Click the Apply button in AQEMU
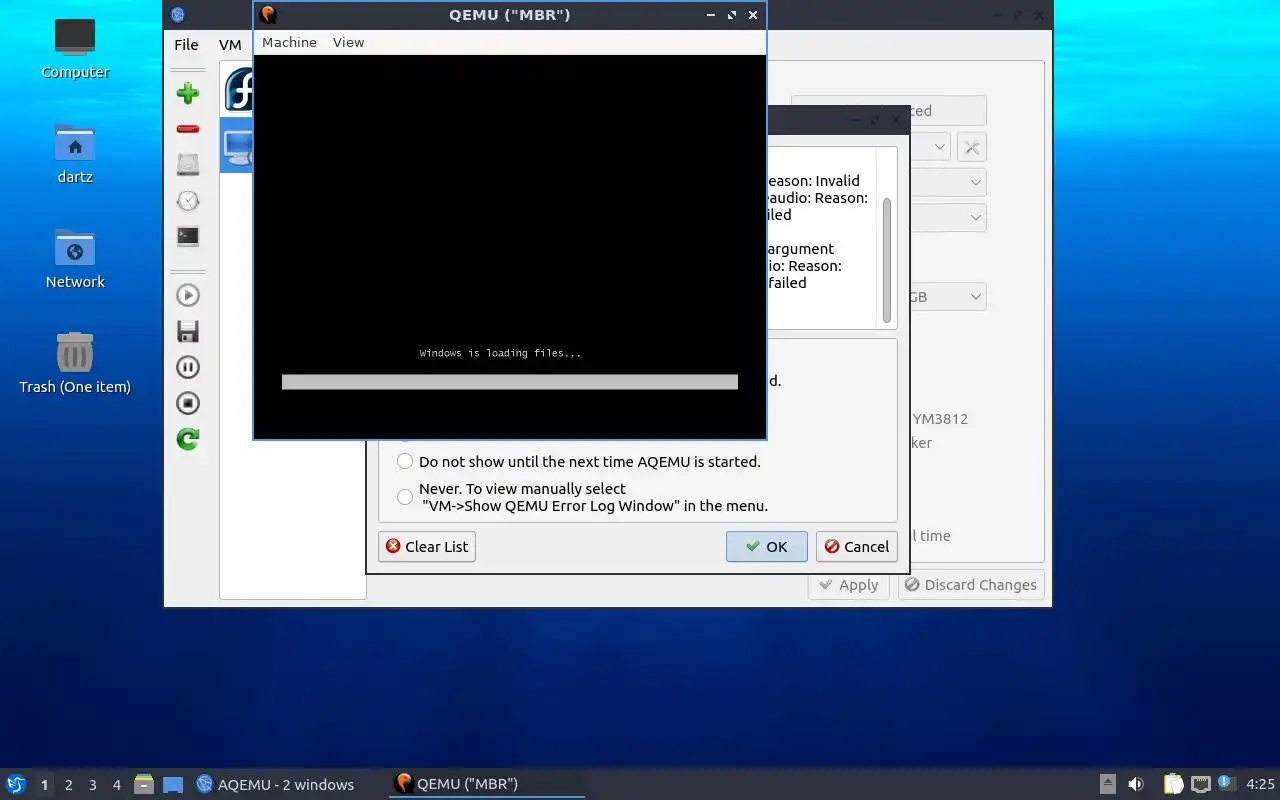Screen dimensions: 1280x800 pyautogui.click(x=848, y=585)
